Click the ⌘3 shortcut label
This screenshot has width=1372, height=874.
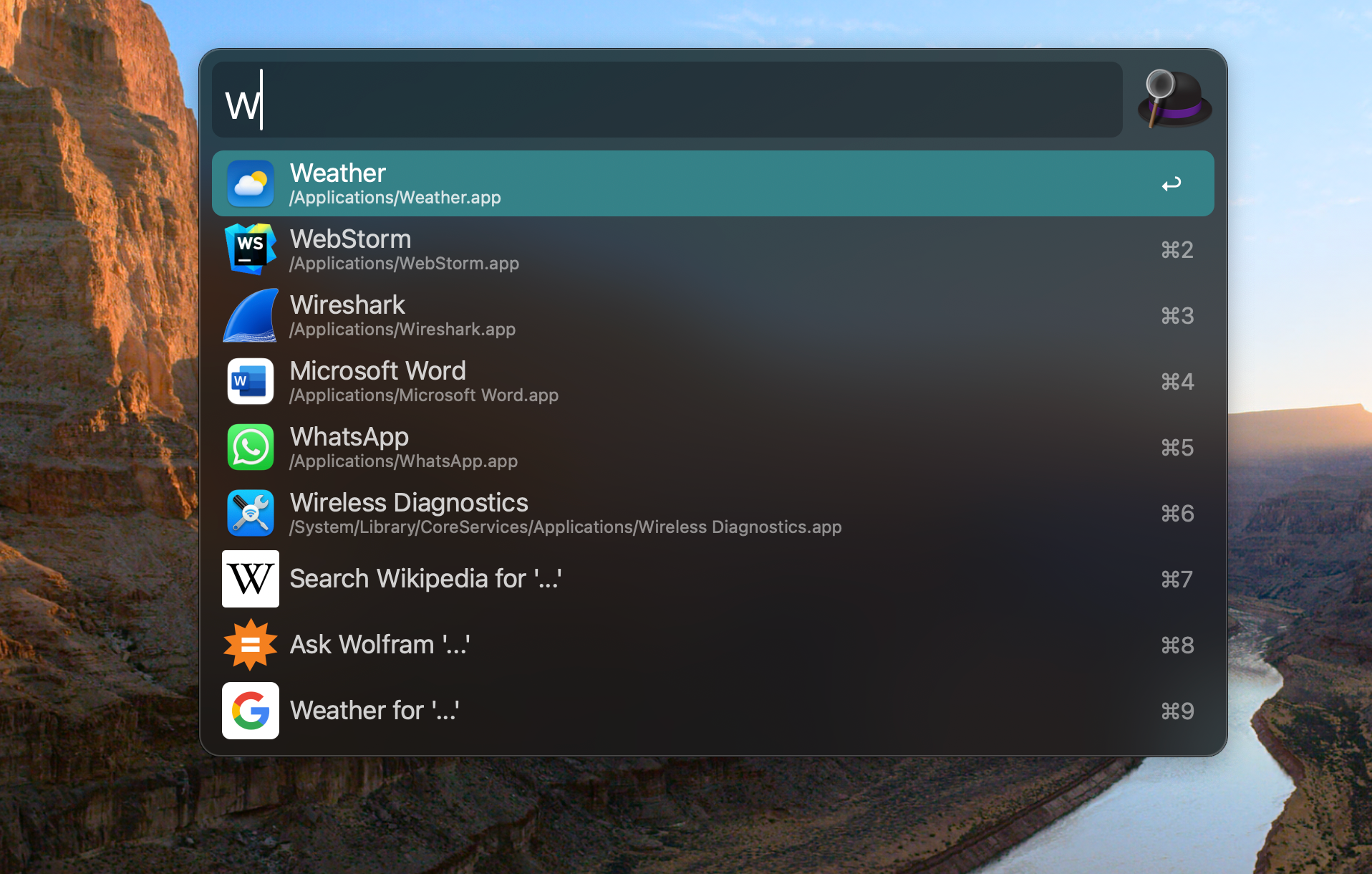click(x=1177, y=315)
